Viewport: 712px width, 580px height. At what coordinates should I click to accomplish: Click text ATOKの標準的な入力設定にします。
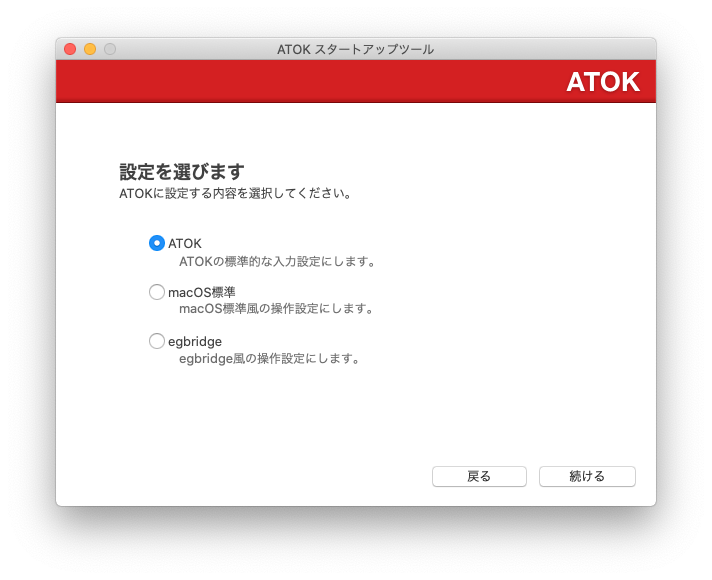(x=277, y=262)
